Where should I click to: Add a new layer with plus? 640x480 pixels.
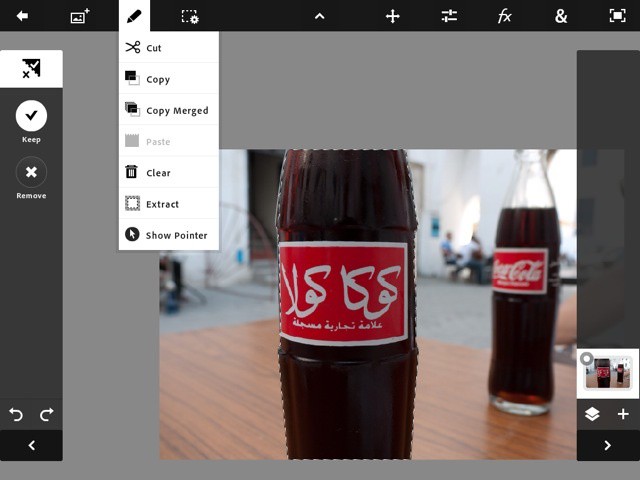coord(623,414)
